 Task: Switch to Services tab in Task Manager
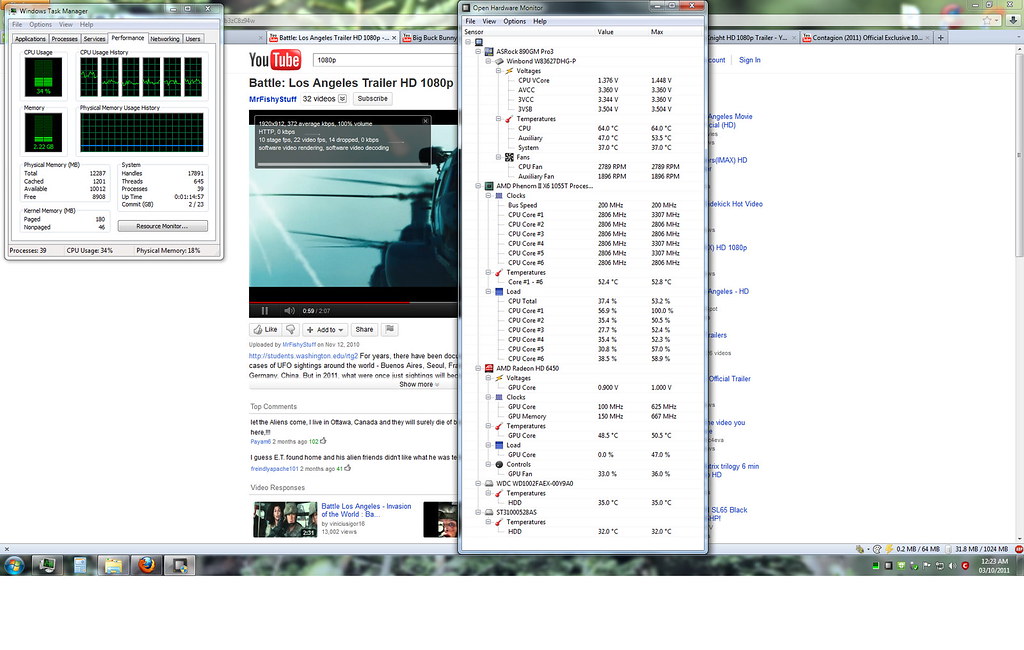[x=94, y=39]
